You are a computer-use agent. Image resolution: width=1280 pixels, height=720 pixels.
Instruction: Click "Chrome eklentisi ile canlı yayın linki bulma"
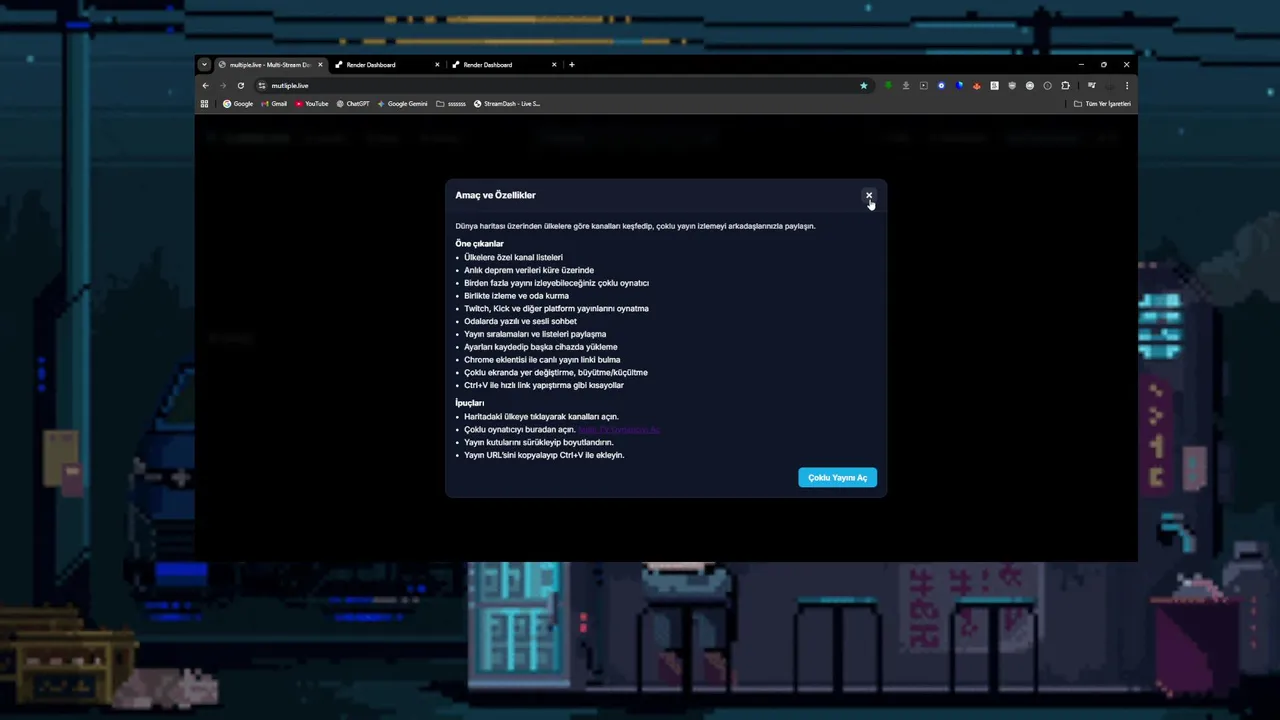point(542,360)
